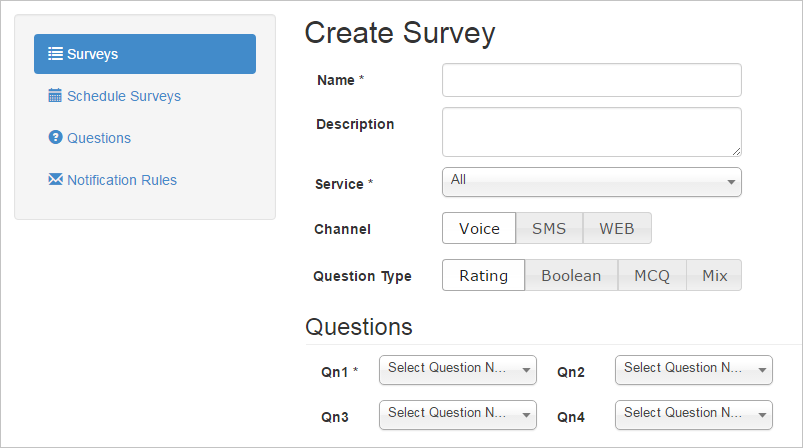Go to the Notification Rules page
Screen dimensions: 803x448
[122, 180]
